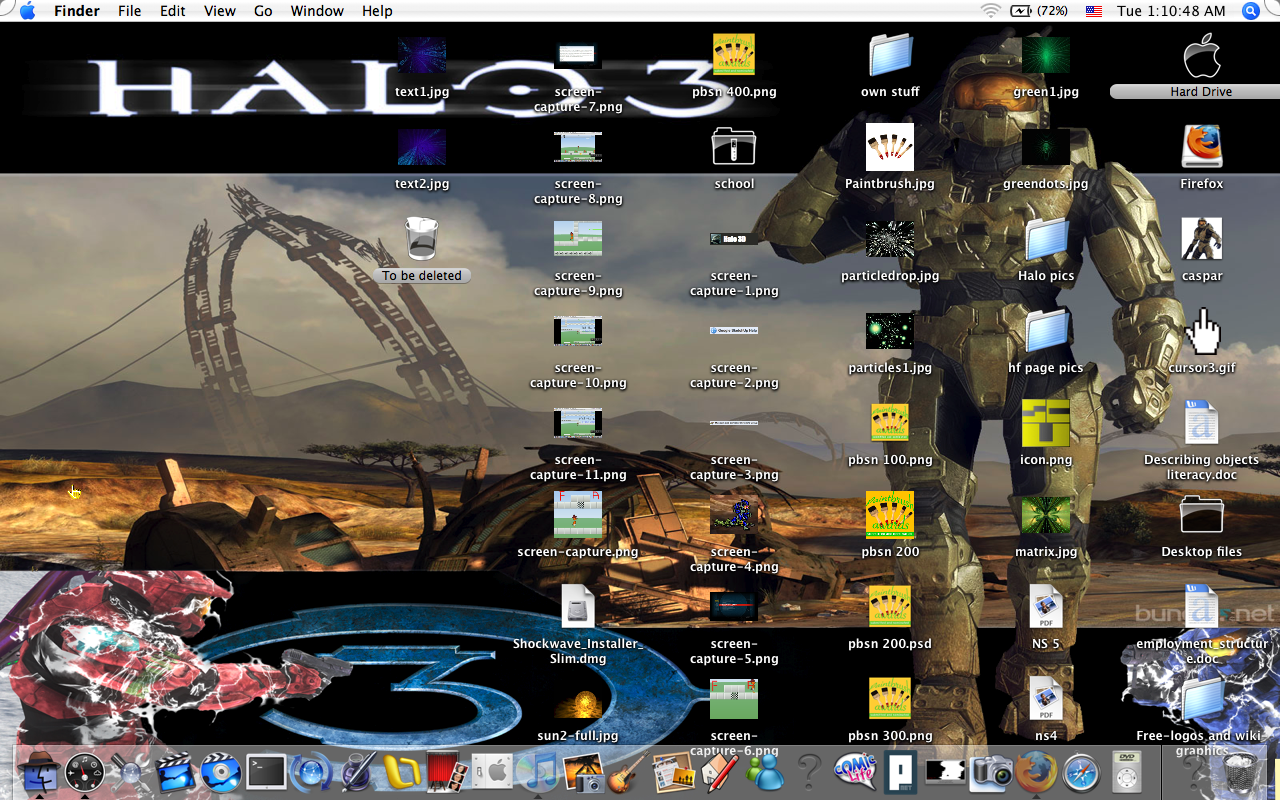Screen dimensions: 1280x800
Task: Launch Terminal from the Dock
Action: [267, 772]
